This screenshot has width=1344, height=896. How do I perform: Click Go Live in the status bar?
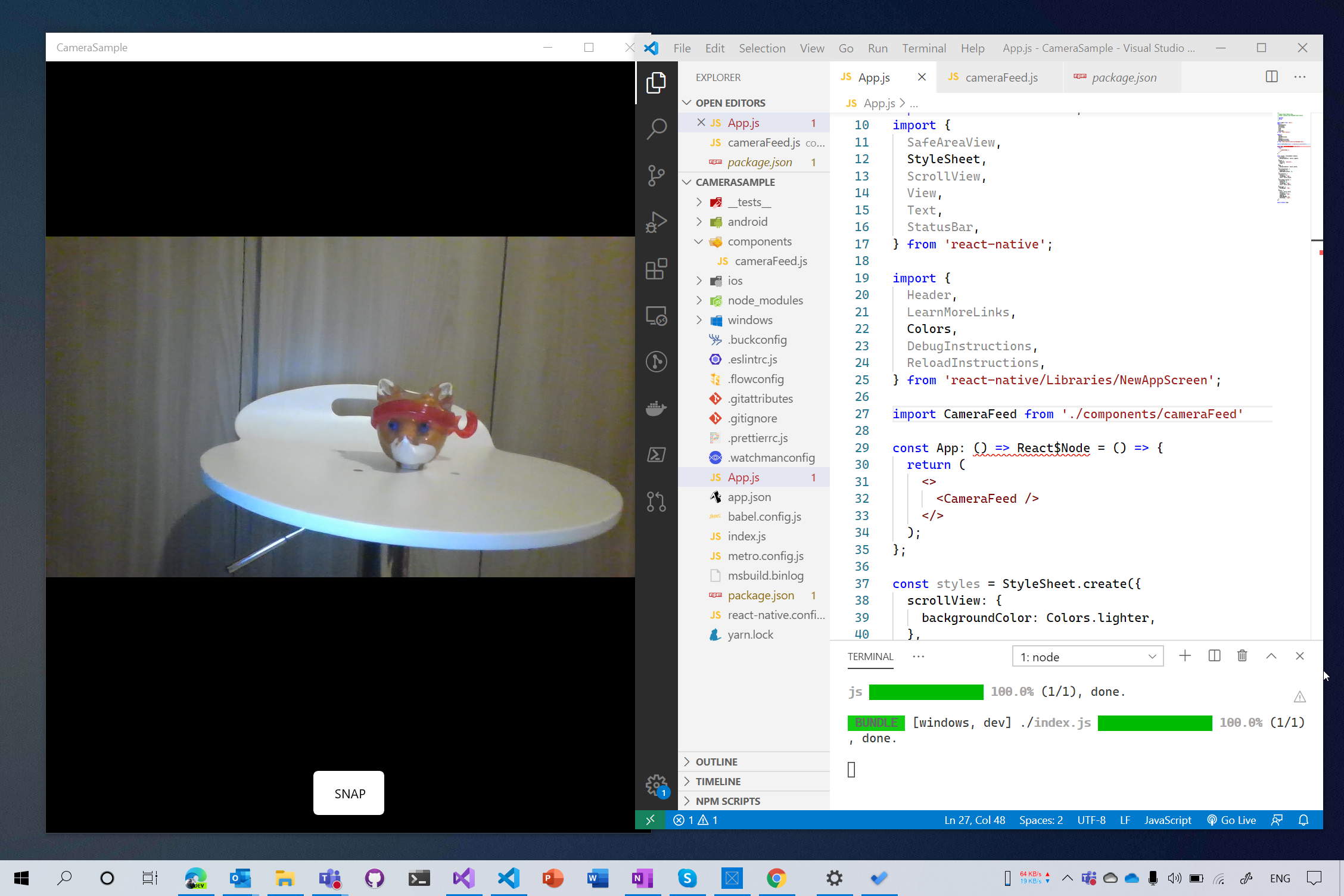coord(1231,820)
